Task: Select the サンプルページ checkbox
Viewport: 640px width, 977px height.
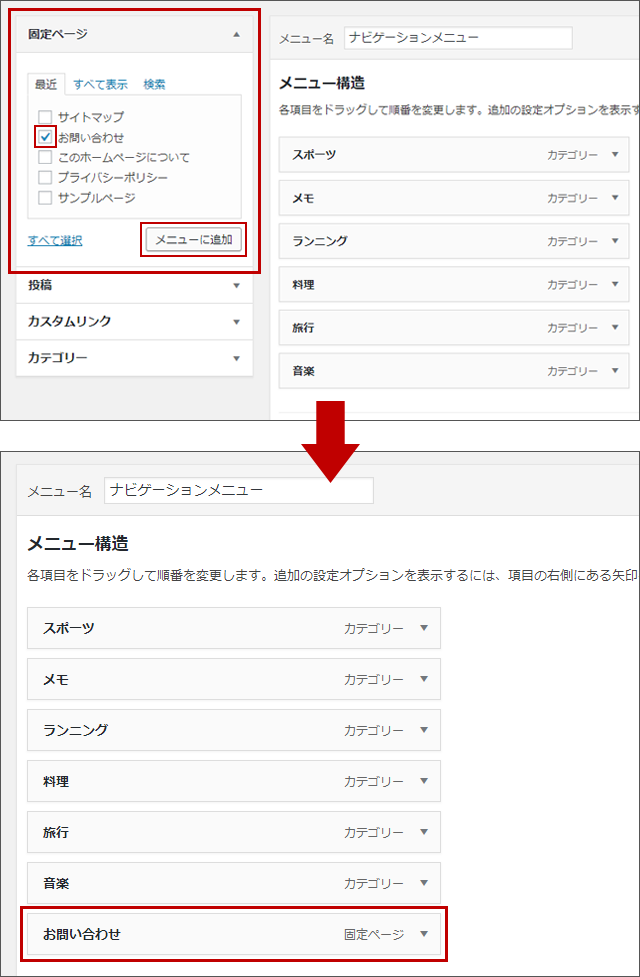Action: click(x=45, y=197)
